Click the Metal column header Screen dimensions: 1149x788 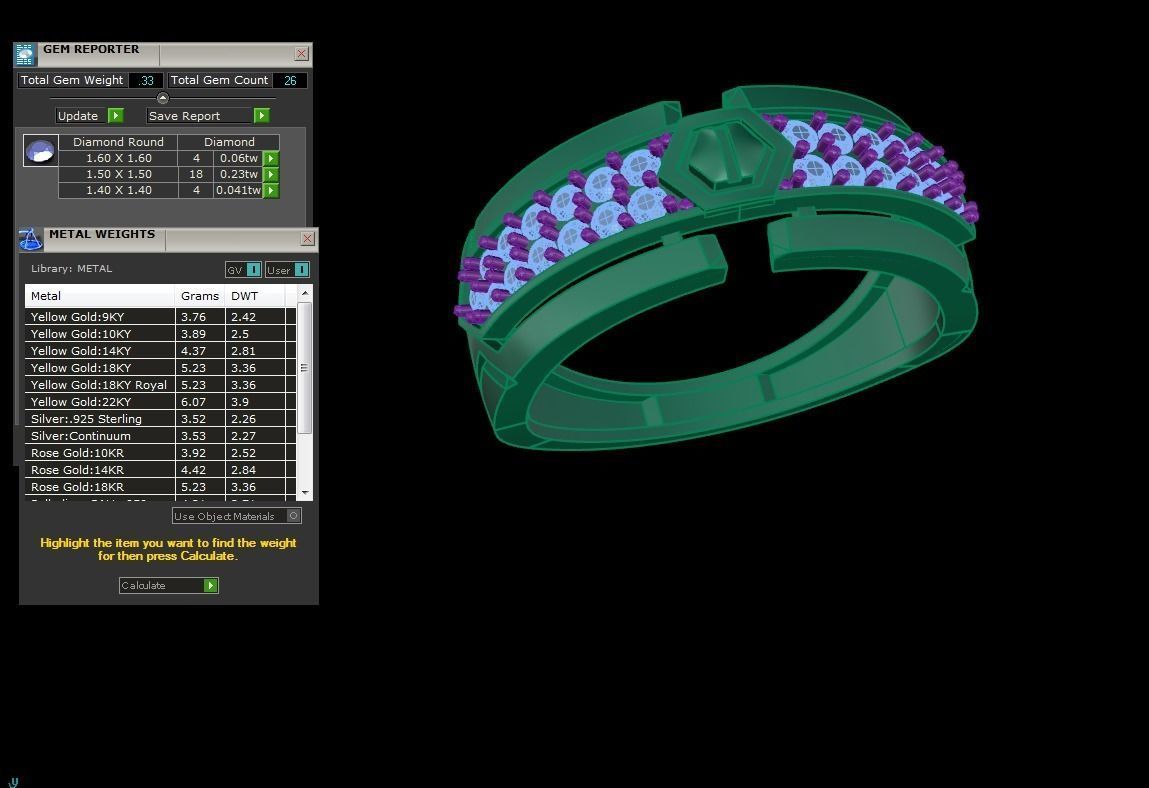100,296
